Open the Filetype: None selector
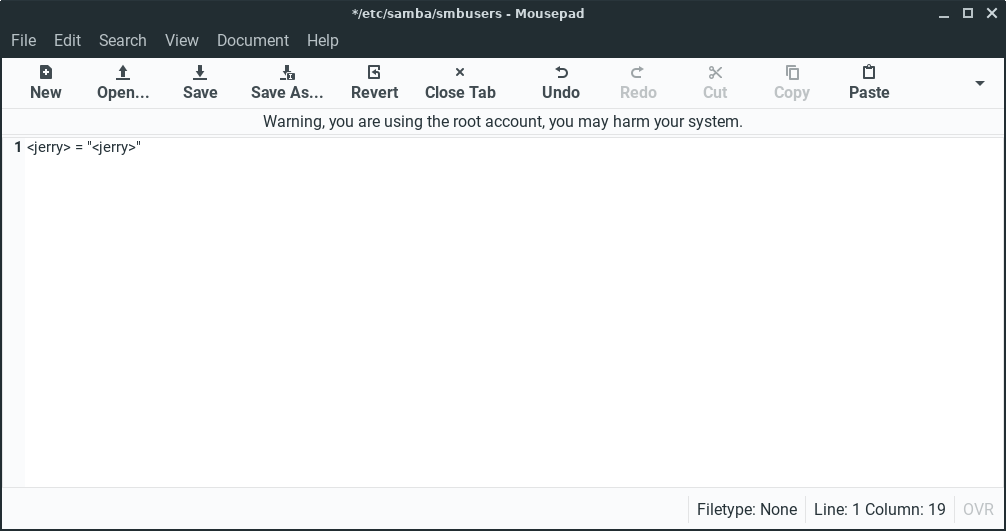 pyautogui.click(x=747, y=510)
